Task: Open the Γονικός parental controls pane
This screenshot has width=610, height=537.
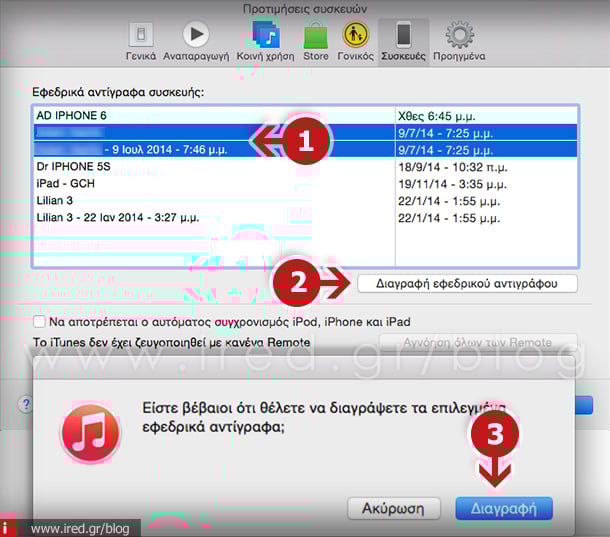Action: pos(355,42)
